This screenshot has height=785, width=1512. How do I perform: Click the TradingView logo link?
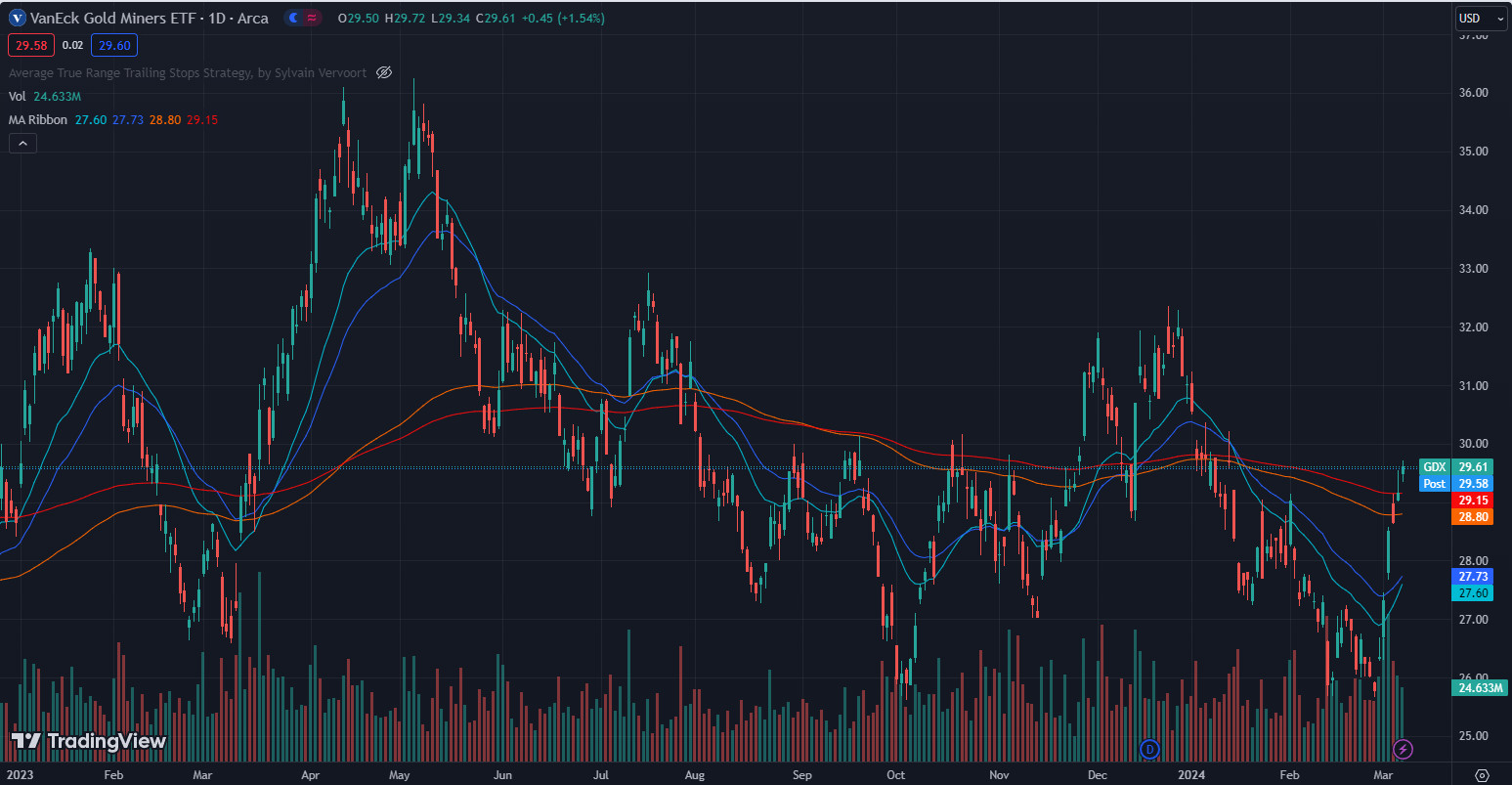(89, 741)
